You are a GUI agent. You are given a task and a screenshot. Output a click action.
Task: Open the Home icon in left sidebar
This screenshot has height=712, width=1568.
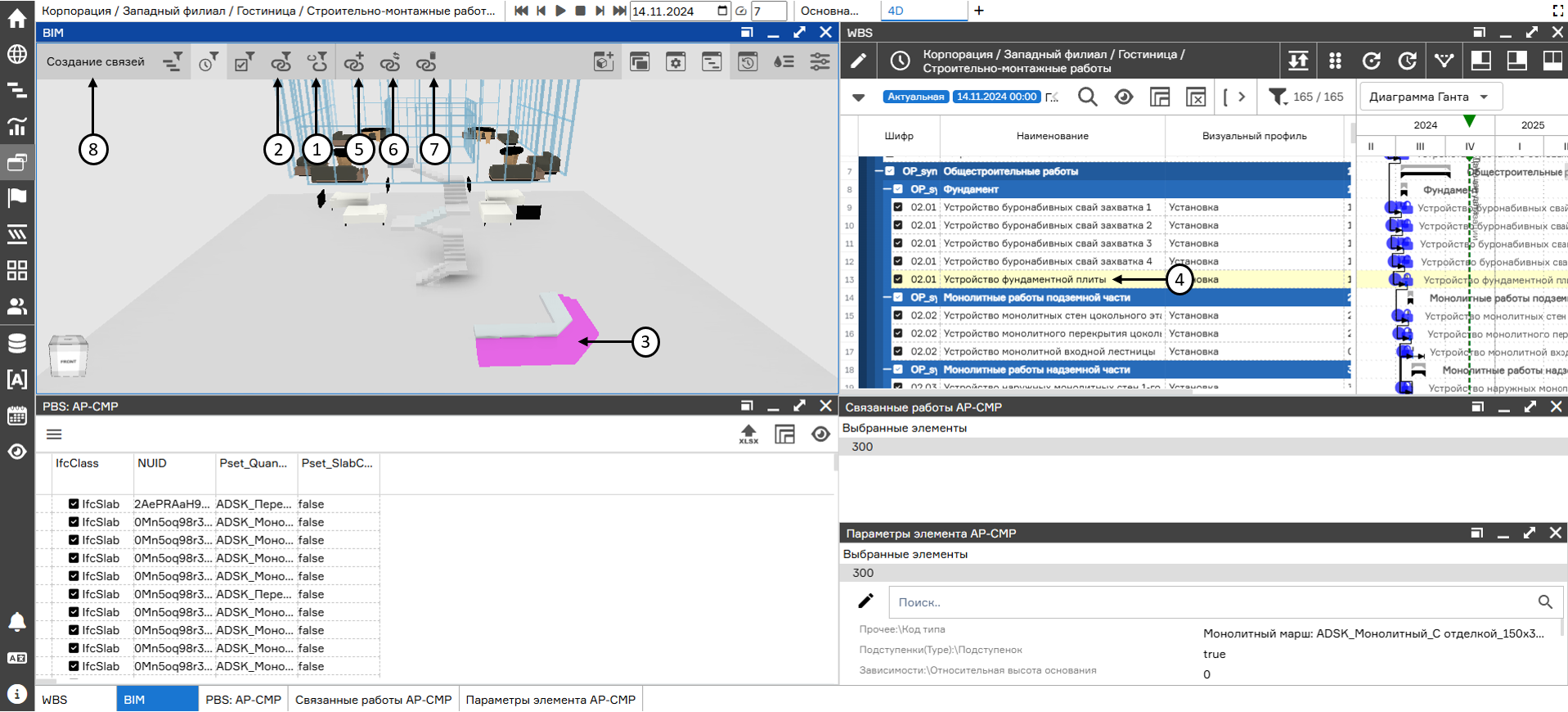[x=17, y=18]
